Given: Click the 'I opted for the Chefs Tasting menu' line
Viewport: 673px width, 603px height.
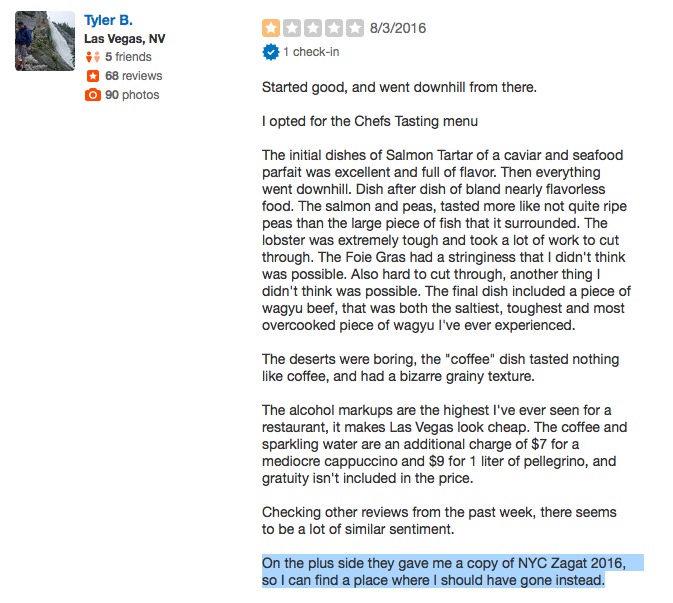Looking at the screenshot, I should [370, 121].
